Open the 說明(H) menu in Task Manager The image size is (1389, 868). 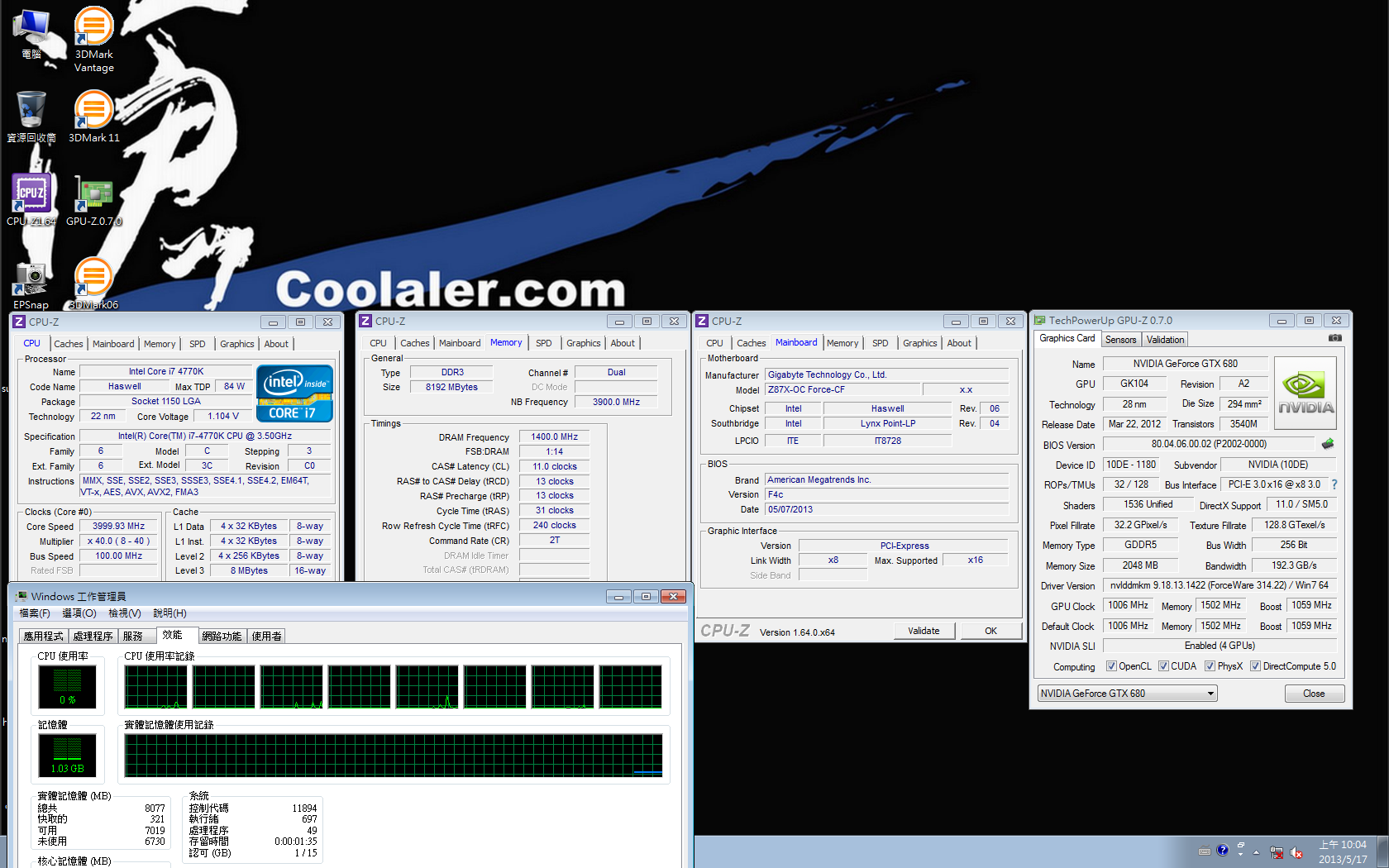coord(169,613)
